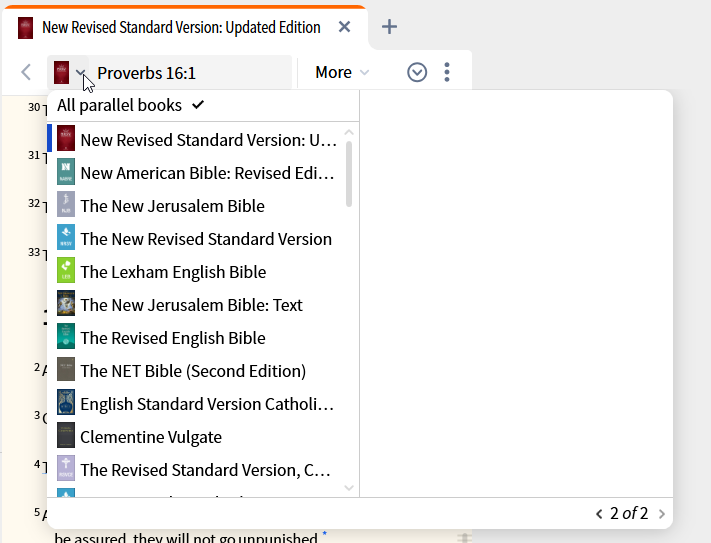711x543 pixels.
Task: Click the list scroll-up arrow
Action: coord(349,132)
